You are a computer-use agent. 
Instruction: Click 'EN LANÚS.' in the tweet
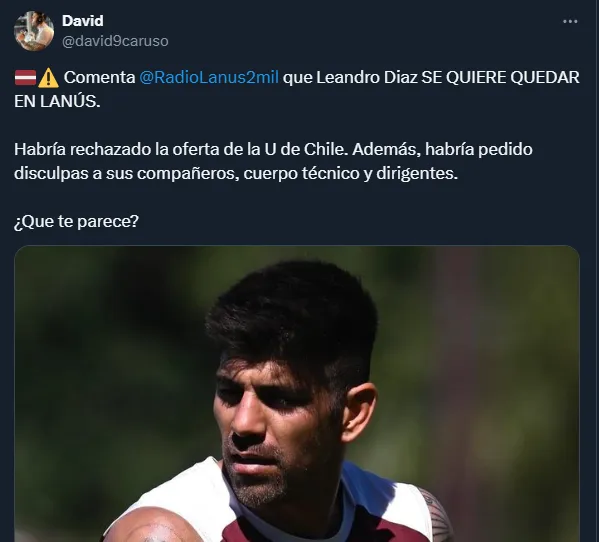[x=57, y=101]
